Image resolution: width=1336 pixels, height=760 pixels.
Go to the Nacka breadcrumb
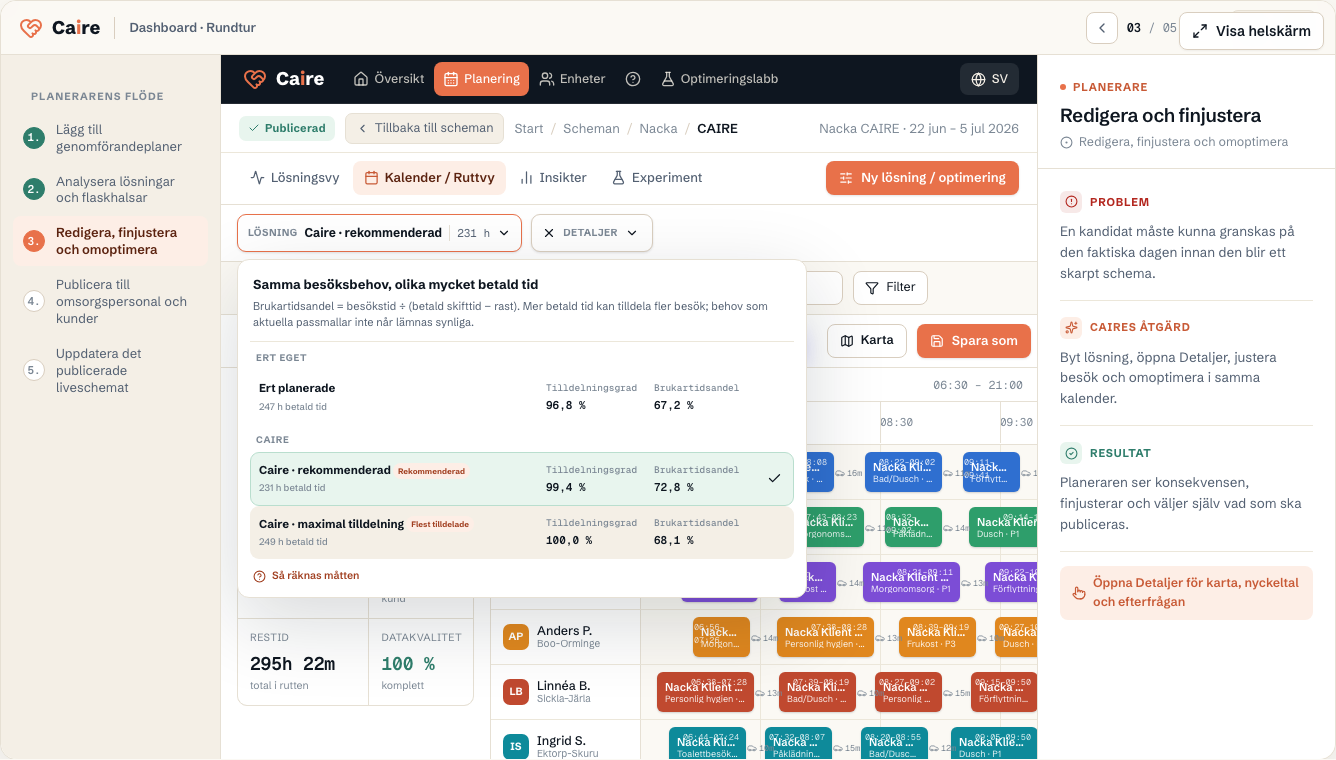(658, 129)
